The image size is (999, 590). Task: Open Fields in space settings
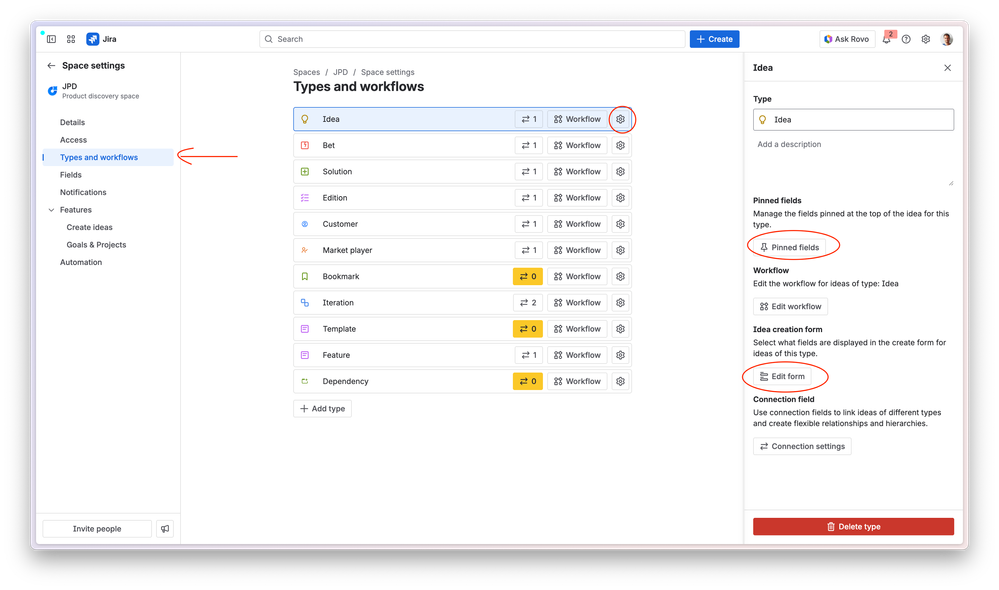click(108, 175)
